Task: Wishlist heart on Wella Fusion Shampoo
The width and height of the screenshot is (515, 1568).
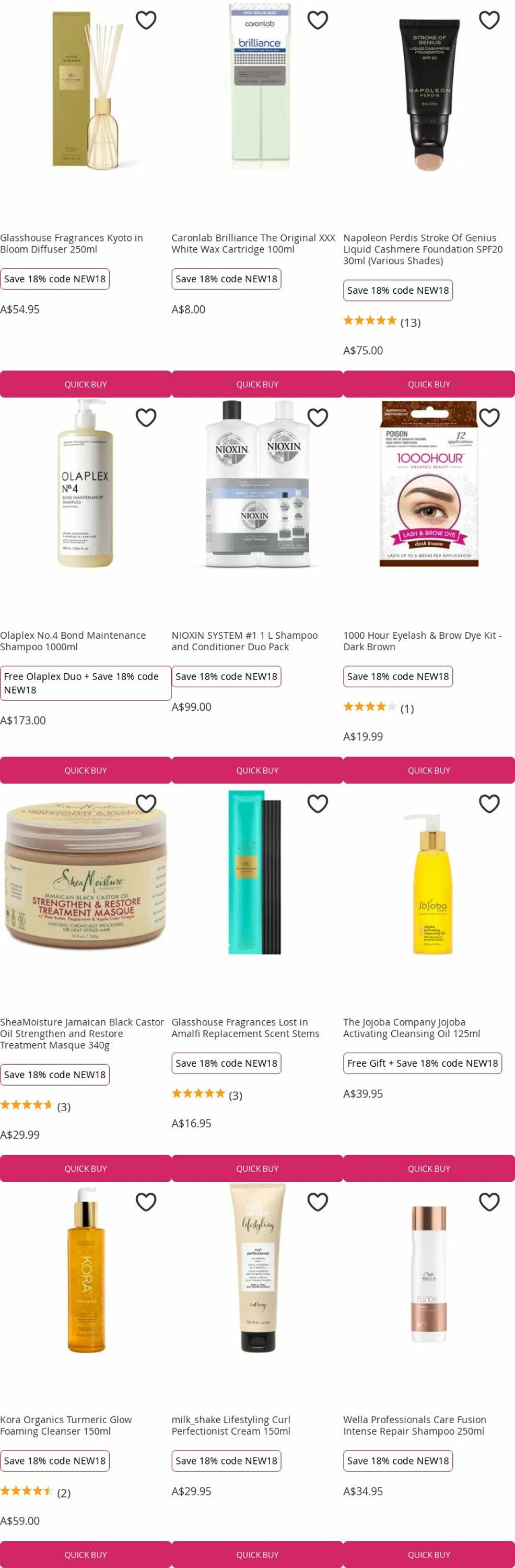Action: [x=489, y=1202]
